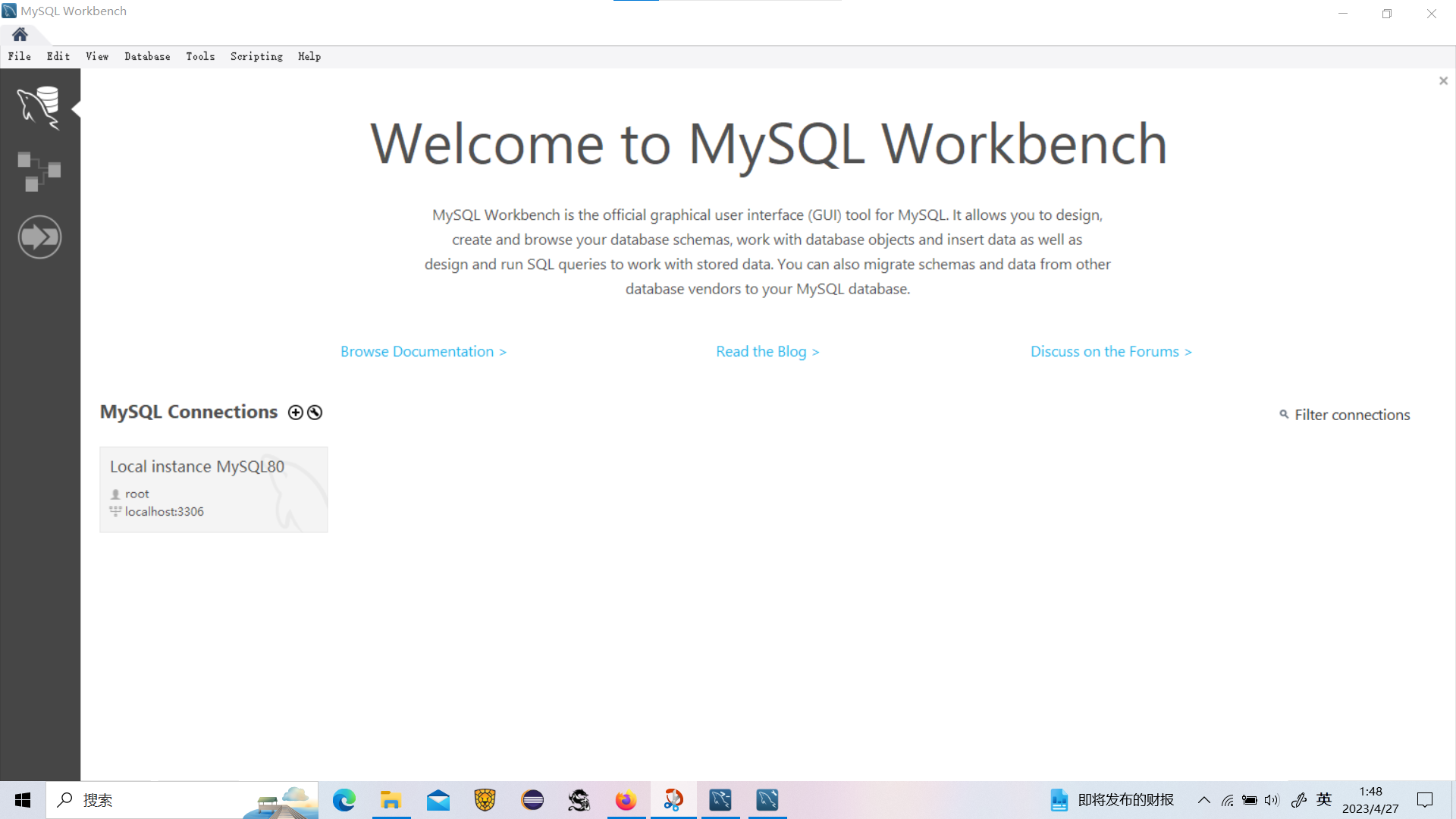
Task: Follow the Discuss on the Forums link
Action: pyautogui.click(x=1111, y=352)
